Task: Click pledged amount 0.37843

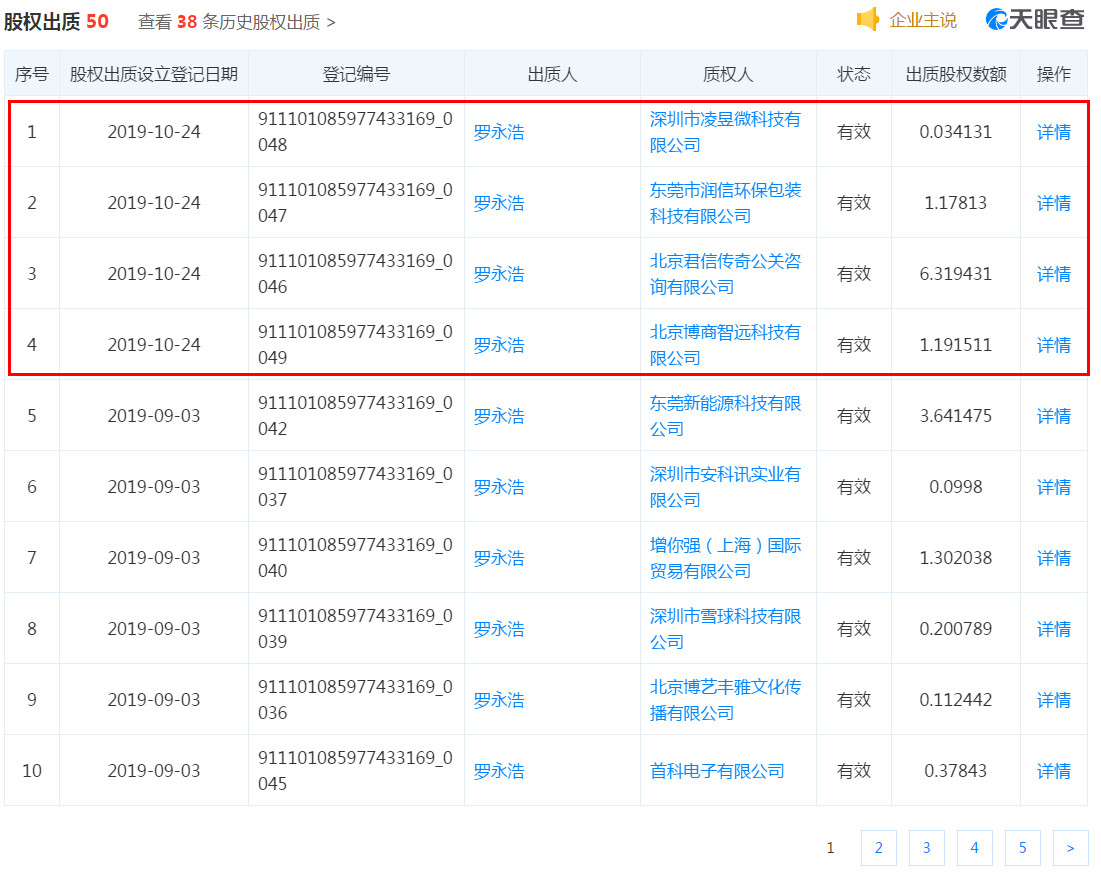Action: click(x=956, y=770)
